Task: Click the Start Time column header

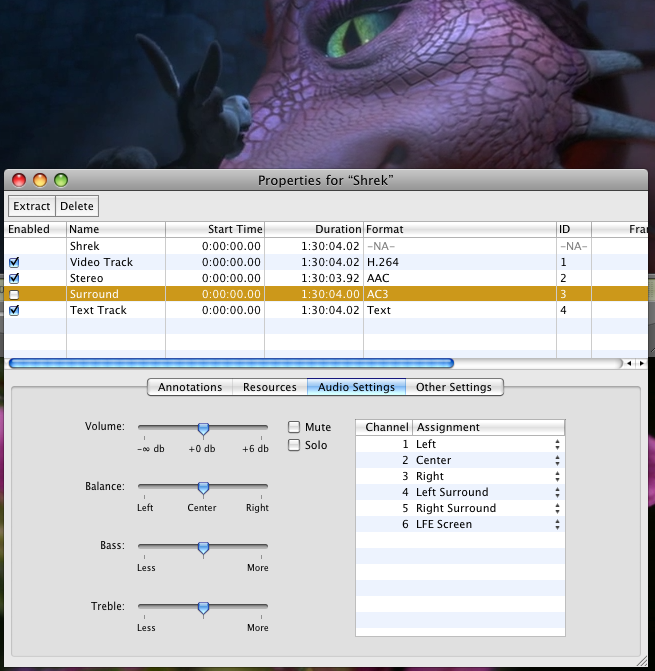Action: 215,229
